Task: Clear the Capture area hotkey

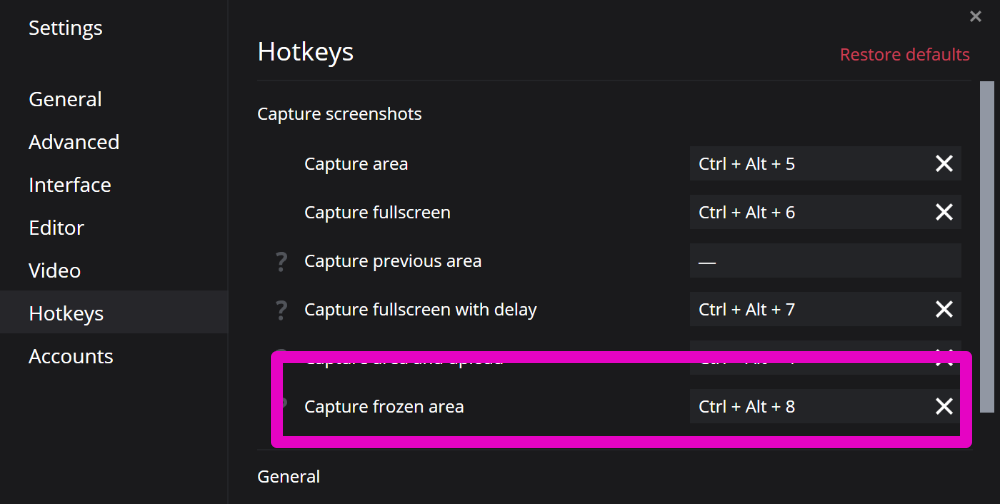Action: 943,163
